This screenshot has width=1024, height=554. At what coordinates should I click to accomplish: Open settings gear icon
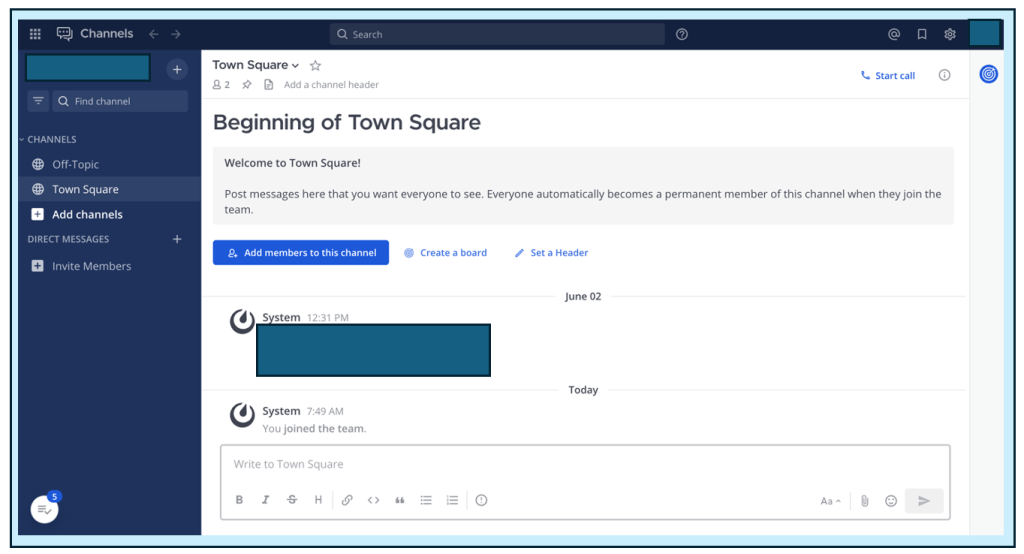point(950,34)
